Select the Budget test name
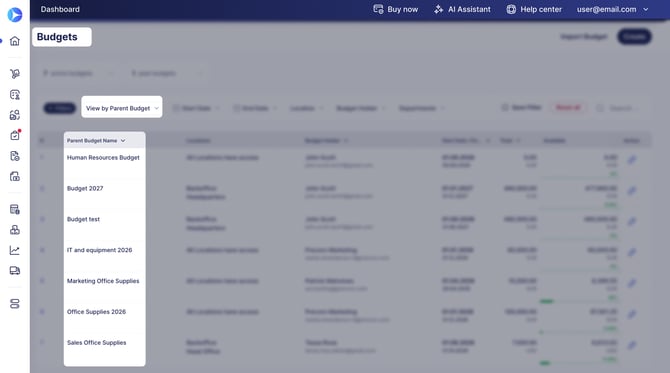The width and height of the screenshot is (670, 373). tap(83, 219)
